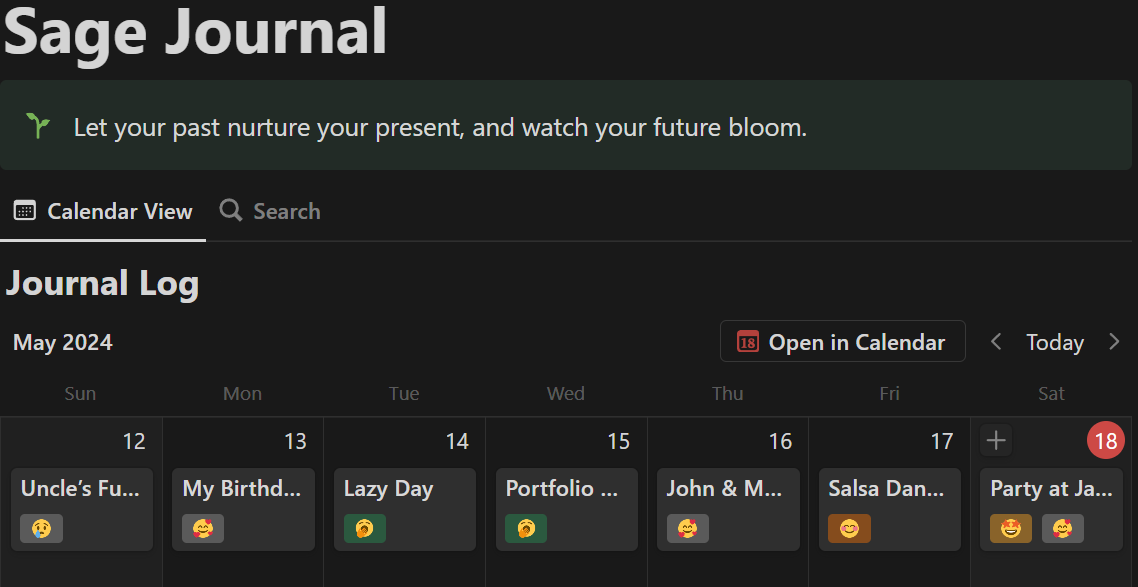
Task: Go to the previous month using left chevron
Action: pos(996,342)
